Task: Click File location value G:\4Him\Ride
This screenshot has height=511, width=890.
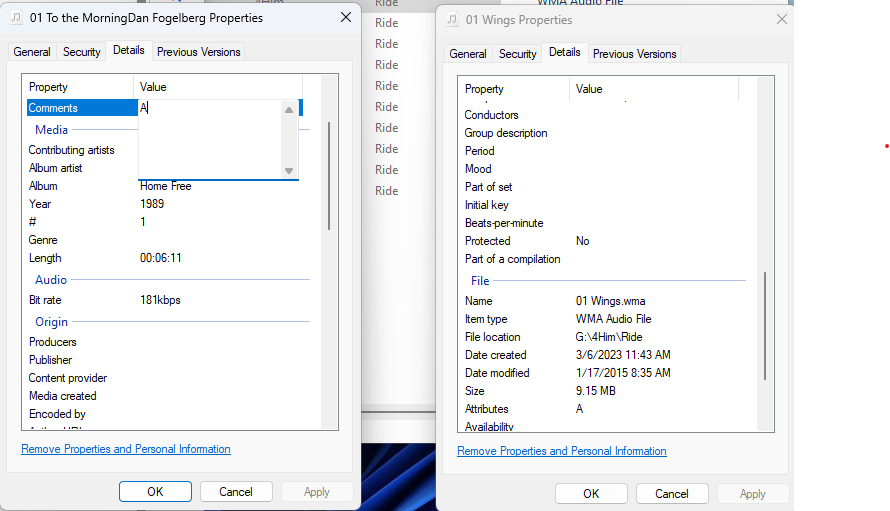Action: pos(609,337)
